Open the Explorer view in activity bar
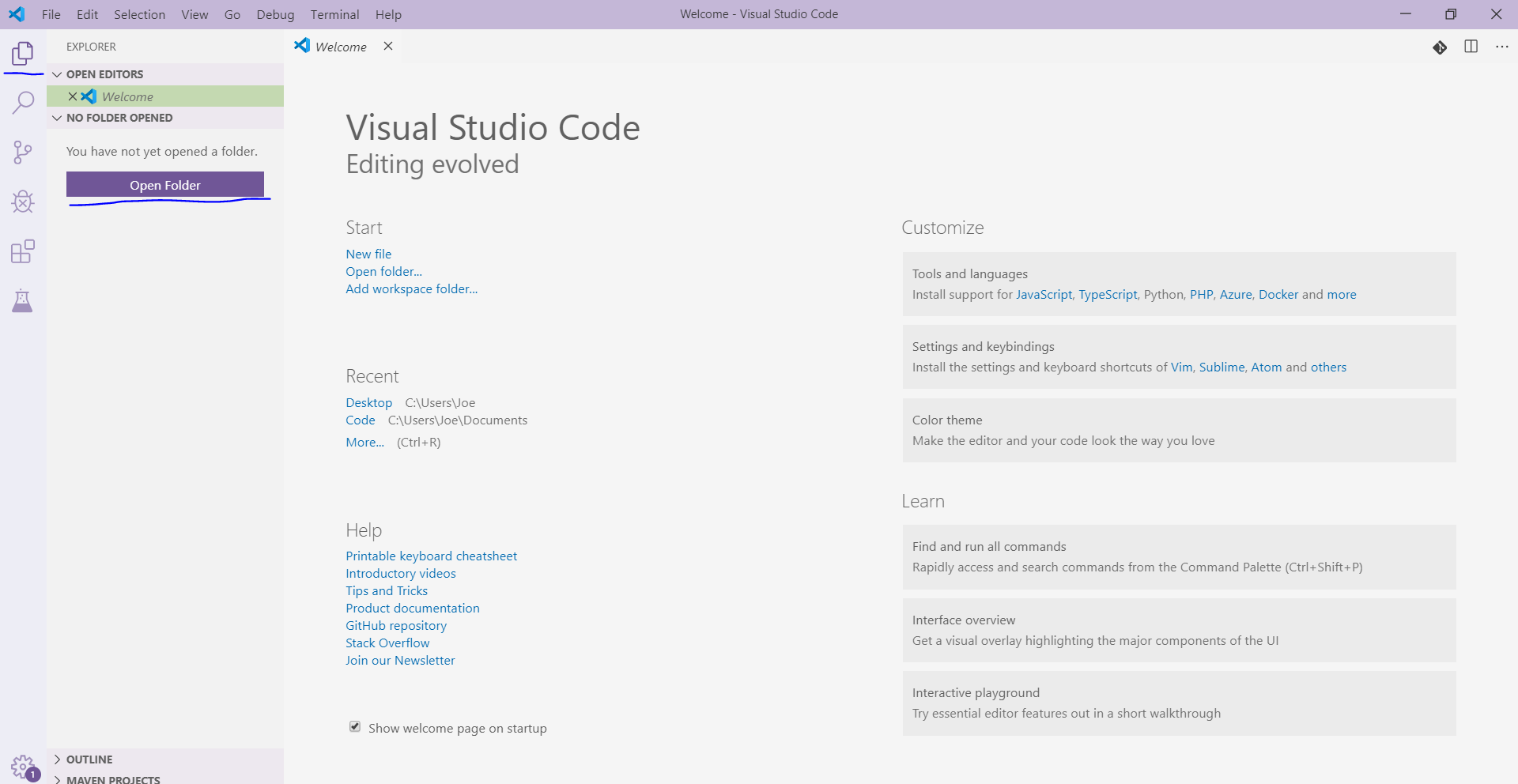 click(x=23, y=54)
